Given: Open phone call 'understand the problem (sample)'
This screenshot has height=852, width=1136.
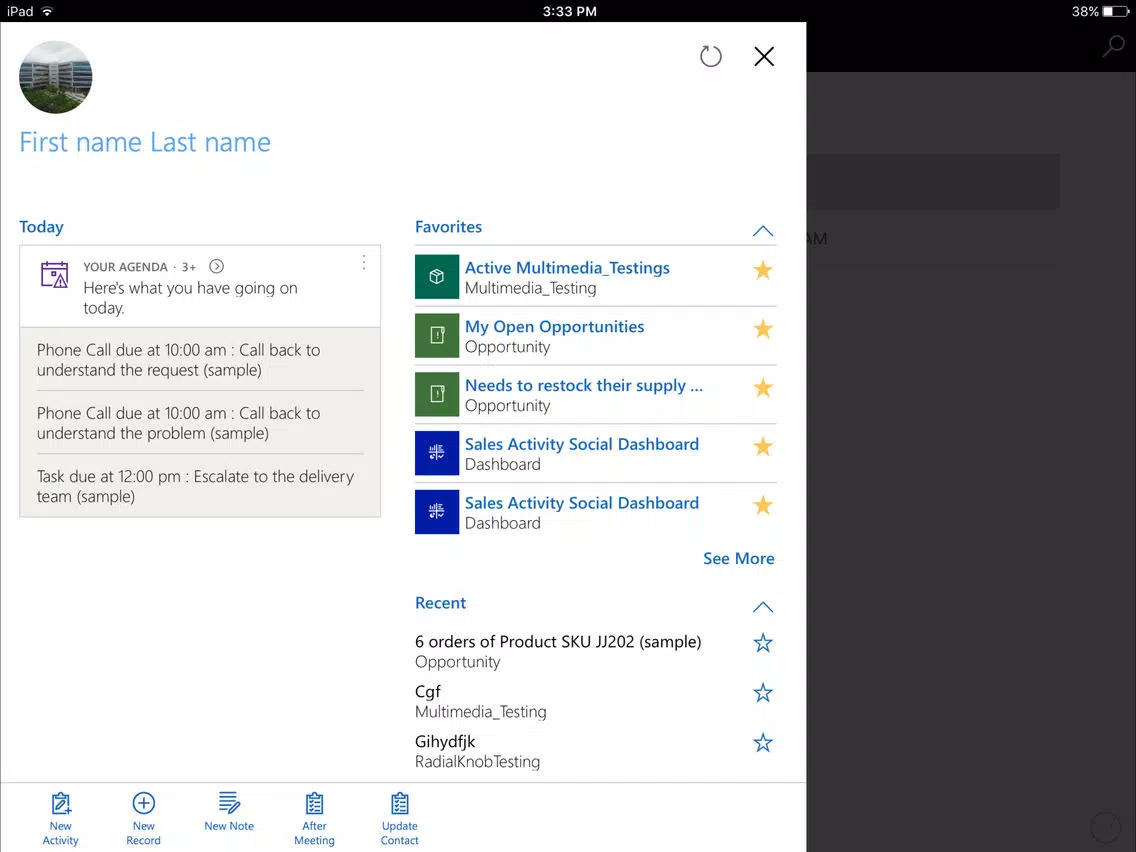Looking at the screenshot, I should pyautogui.click(x=200, y=423).
